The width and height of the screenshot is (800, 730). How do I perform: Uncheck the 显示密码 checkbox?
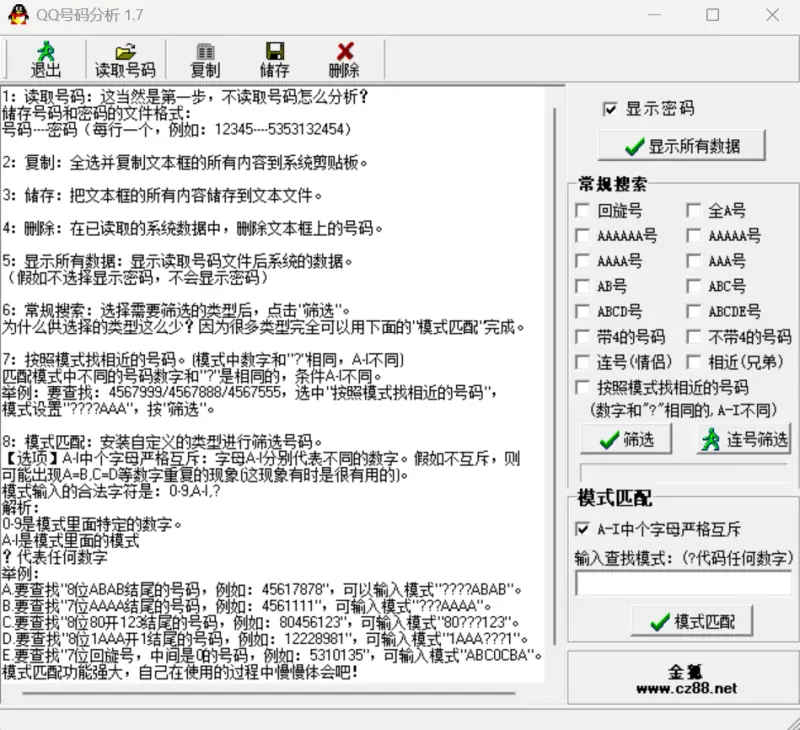click(610, 109)
